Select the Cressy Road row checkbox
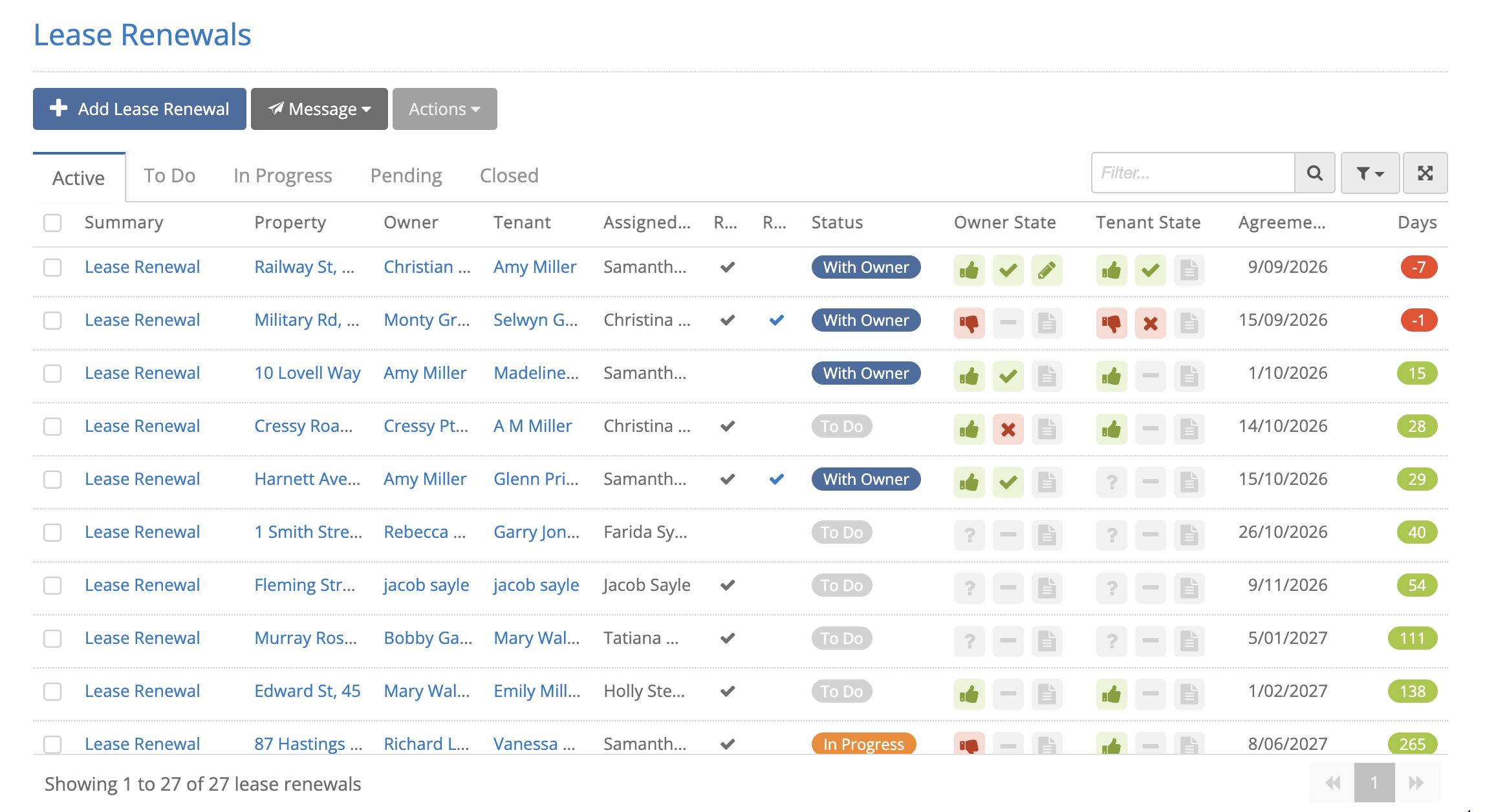 pos(52,426)
